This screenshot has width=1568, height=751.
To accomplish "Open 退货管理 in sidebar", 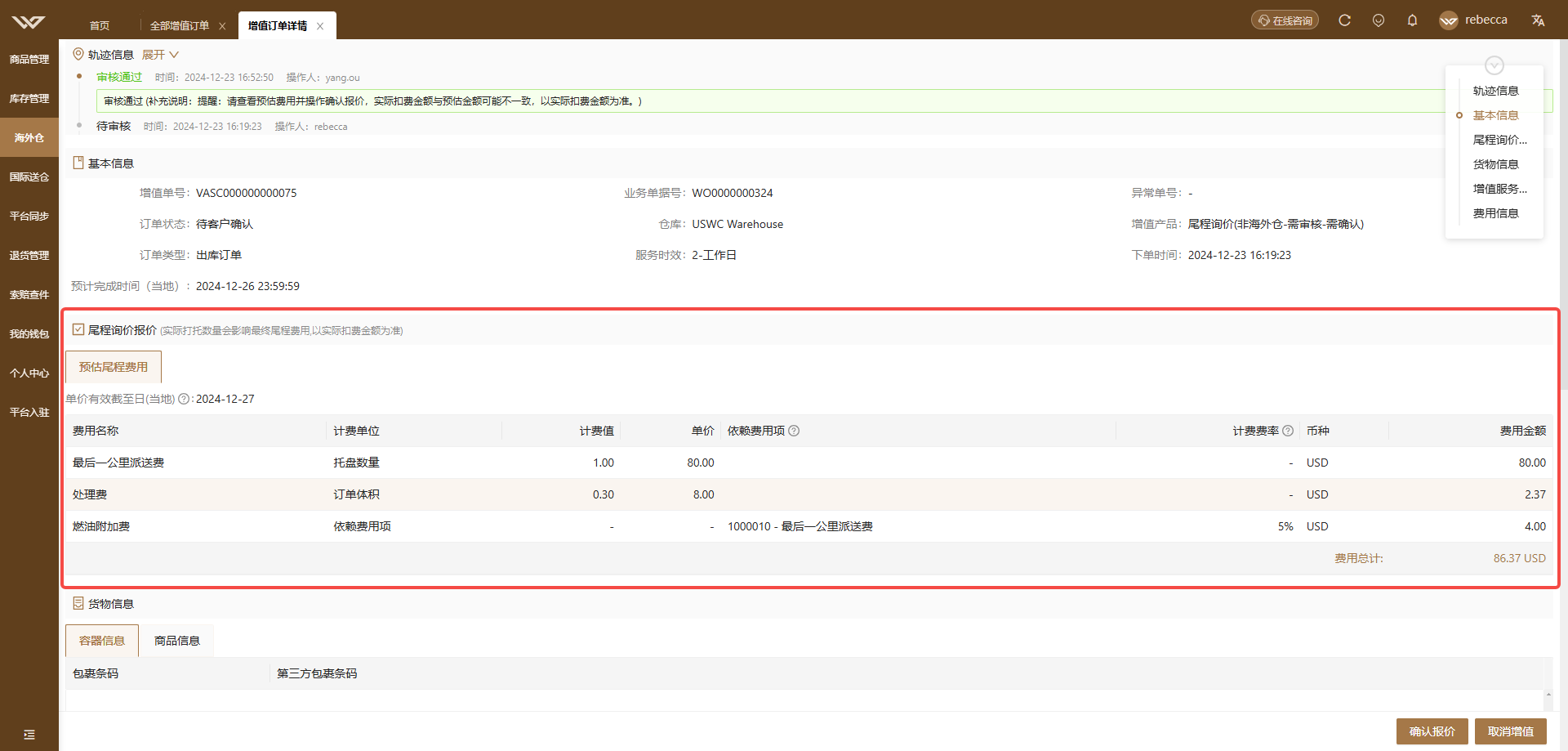I will tap(29, 255).
